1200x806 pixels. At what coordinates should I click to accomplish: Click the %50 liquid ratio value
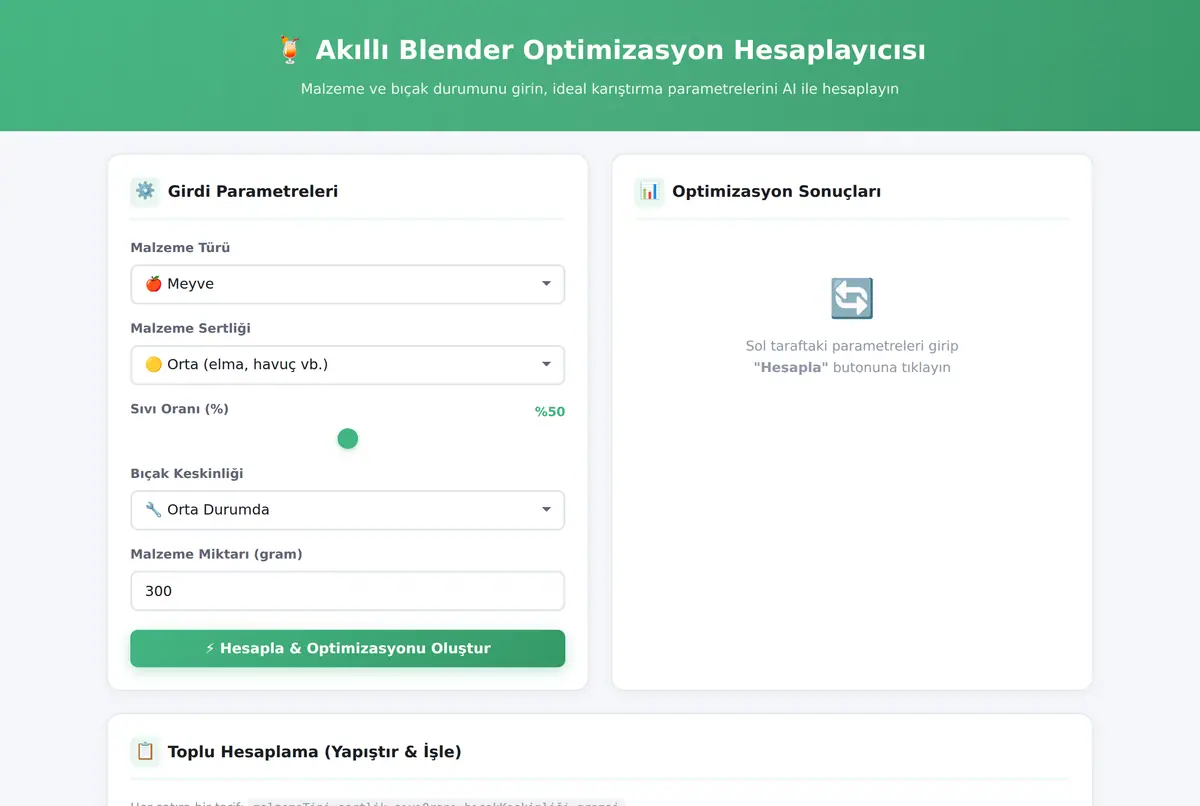pyautogui.click(x=549, y=412)
